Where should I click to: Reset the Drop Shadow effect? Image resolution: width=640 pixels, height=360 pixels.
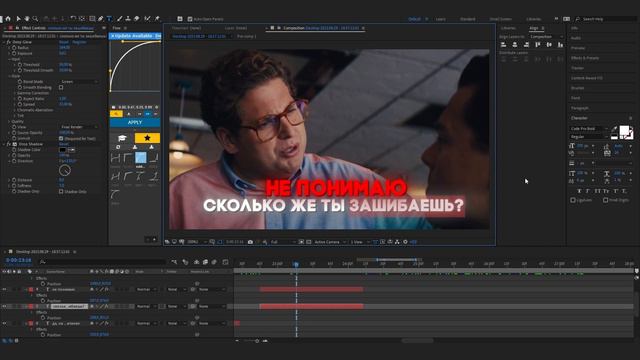pyautogui.click(x=64, y=144)
